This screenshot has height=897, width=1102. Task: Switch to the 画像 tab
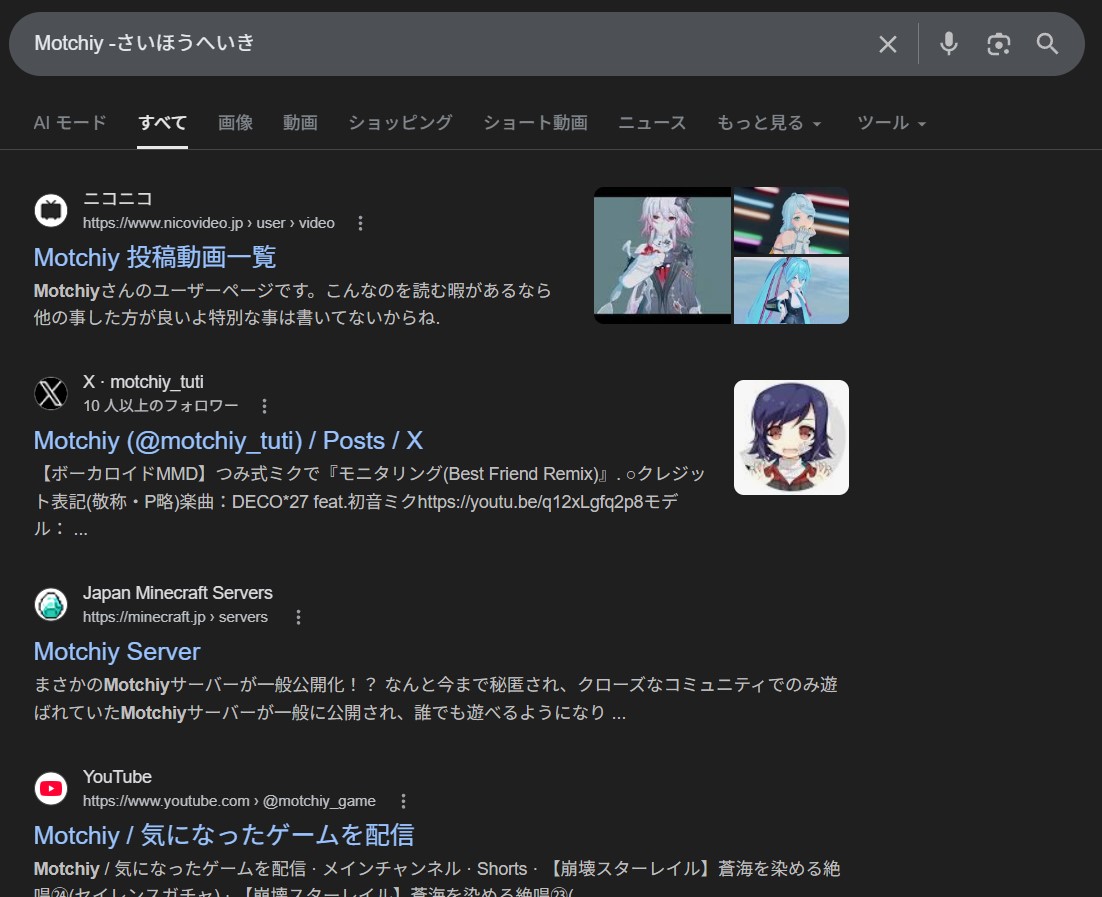235,123
